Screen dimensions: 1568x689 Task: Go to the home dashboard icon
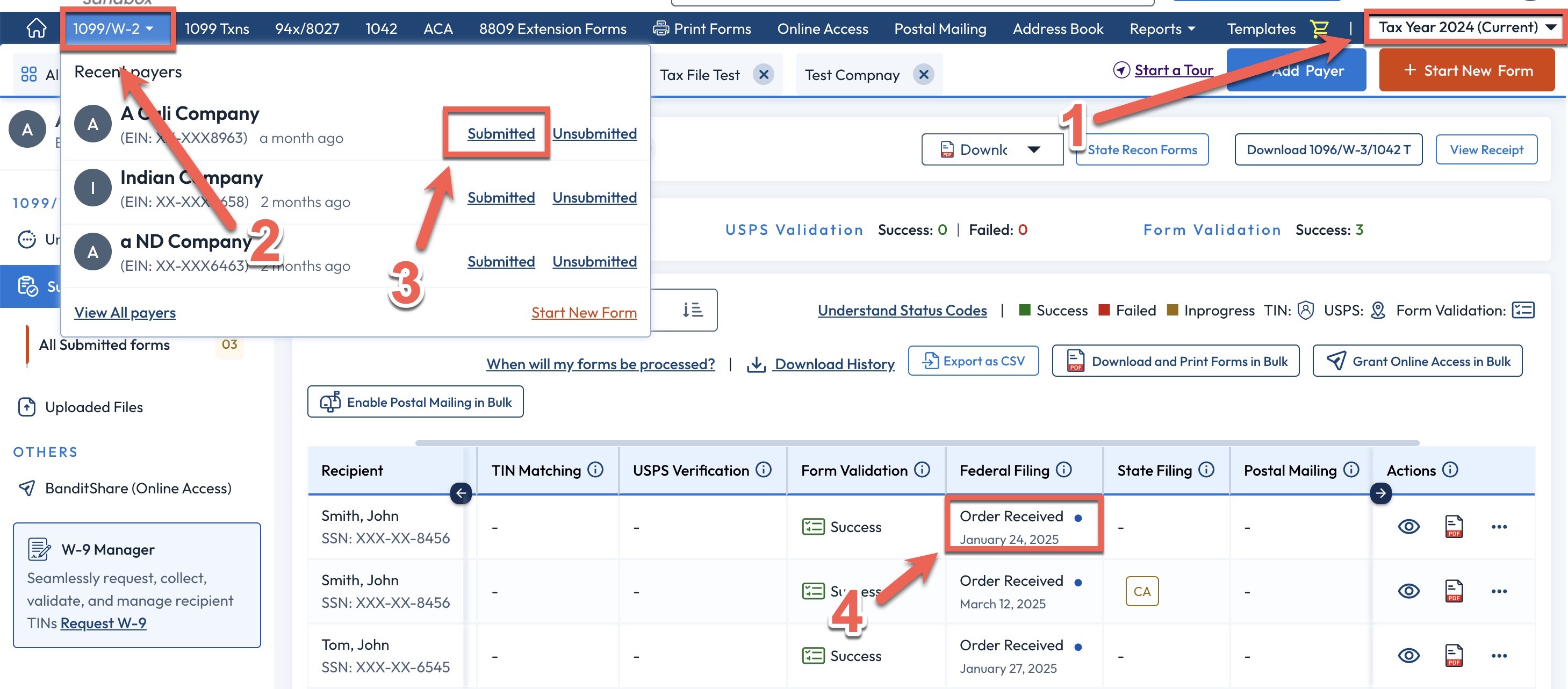(36, 28)
